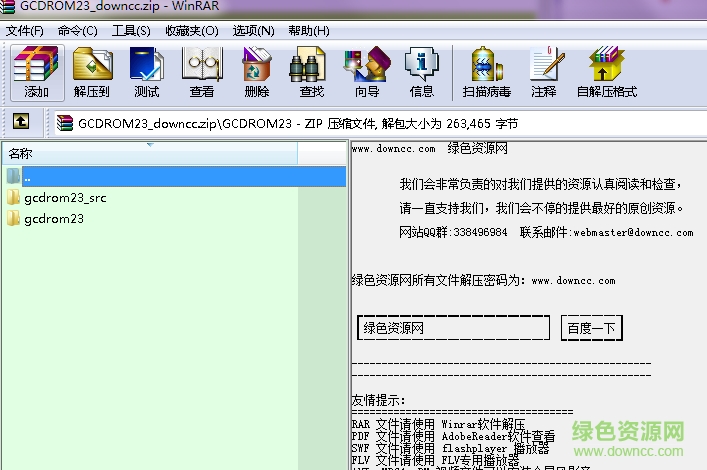Click the archive icon in address bar
Viewport: 707px width, 470px height.
coord(65,123)
